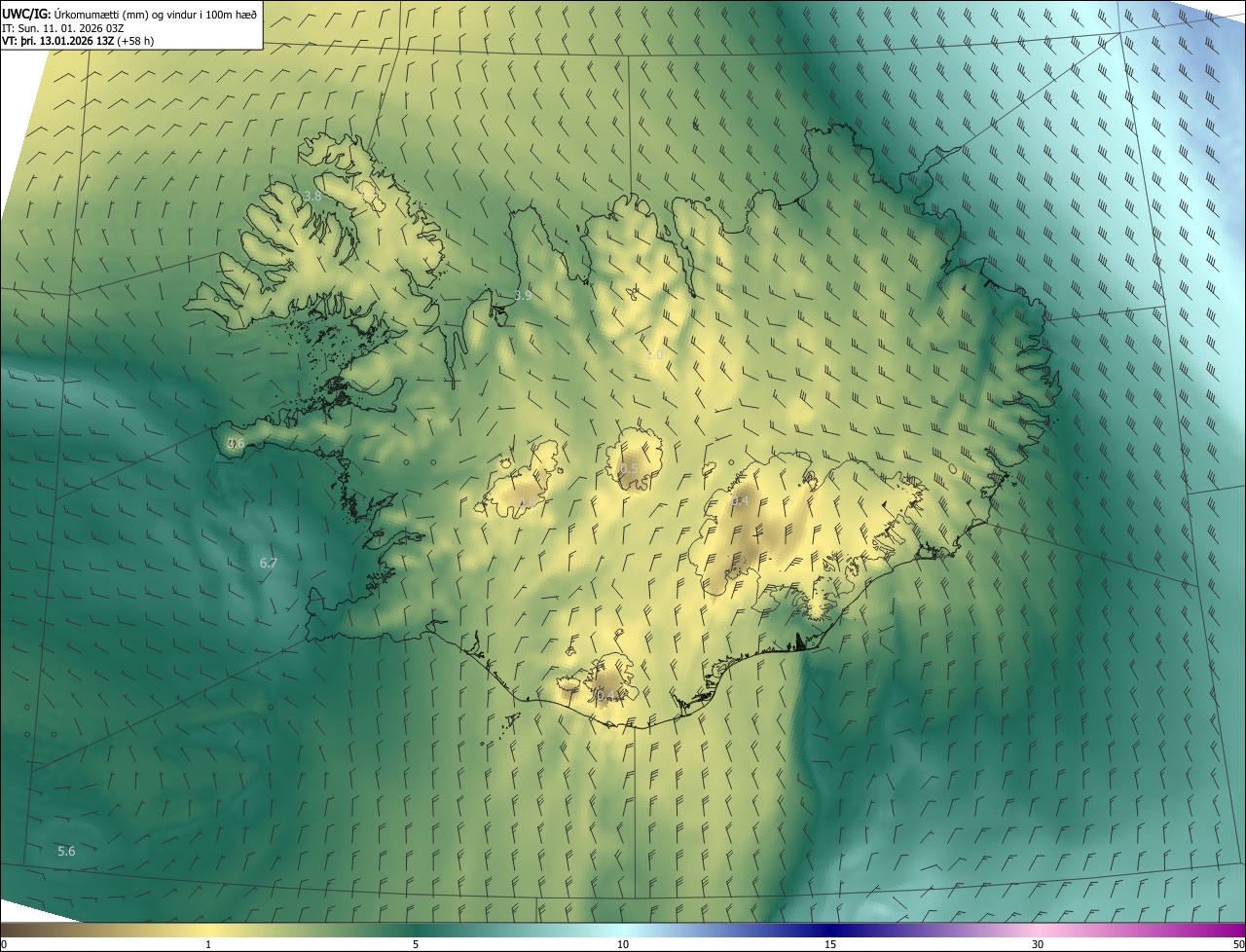Click the color scale label '0'
The width and height of the screenshot is (1246, 952).
(x=4, y=945)
